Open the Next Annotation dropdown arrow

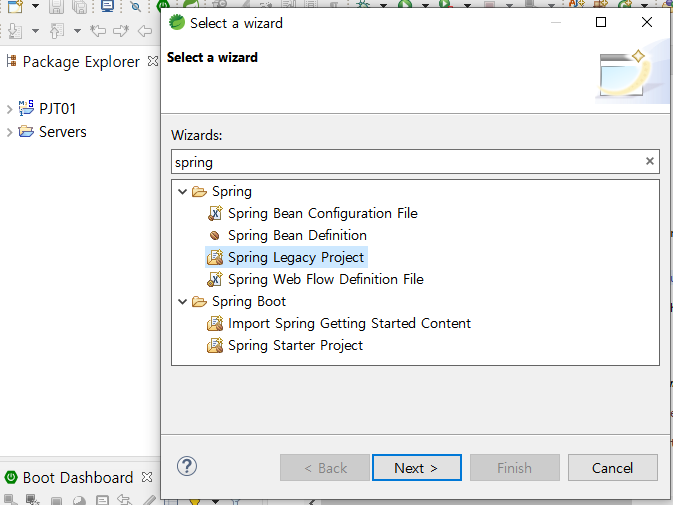36,31
